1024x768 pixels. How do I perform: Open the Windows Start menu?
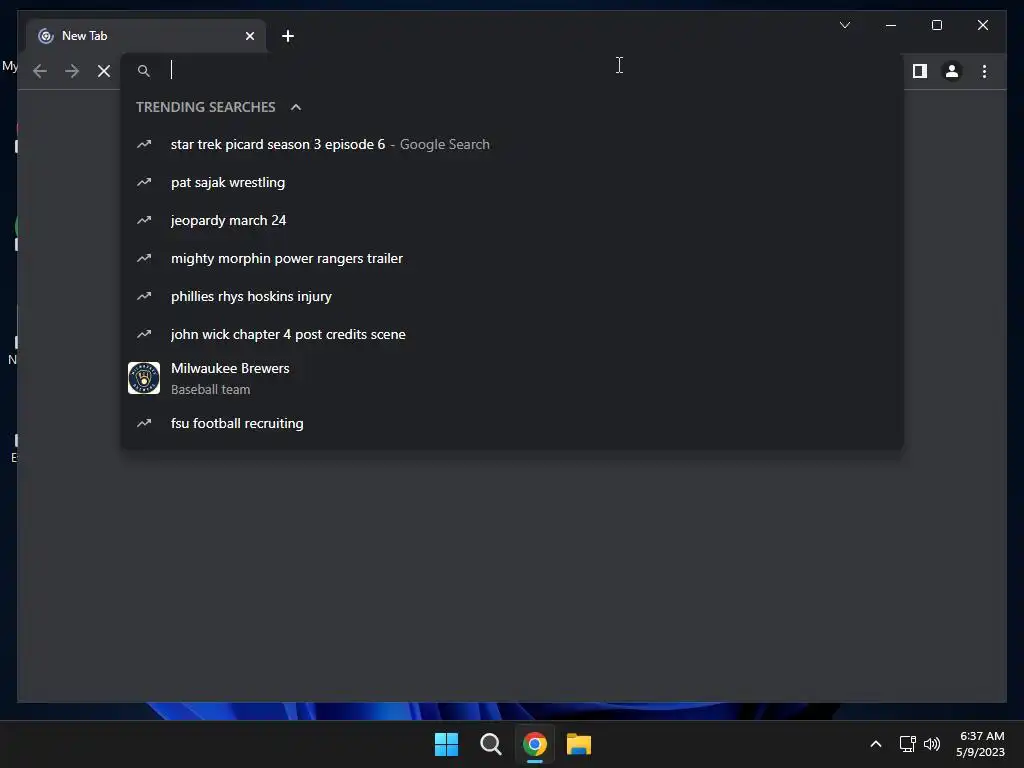[447, 744]
